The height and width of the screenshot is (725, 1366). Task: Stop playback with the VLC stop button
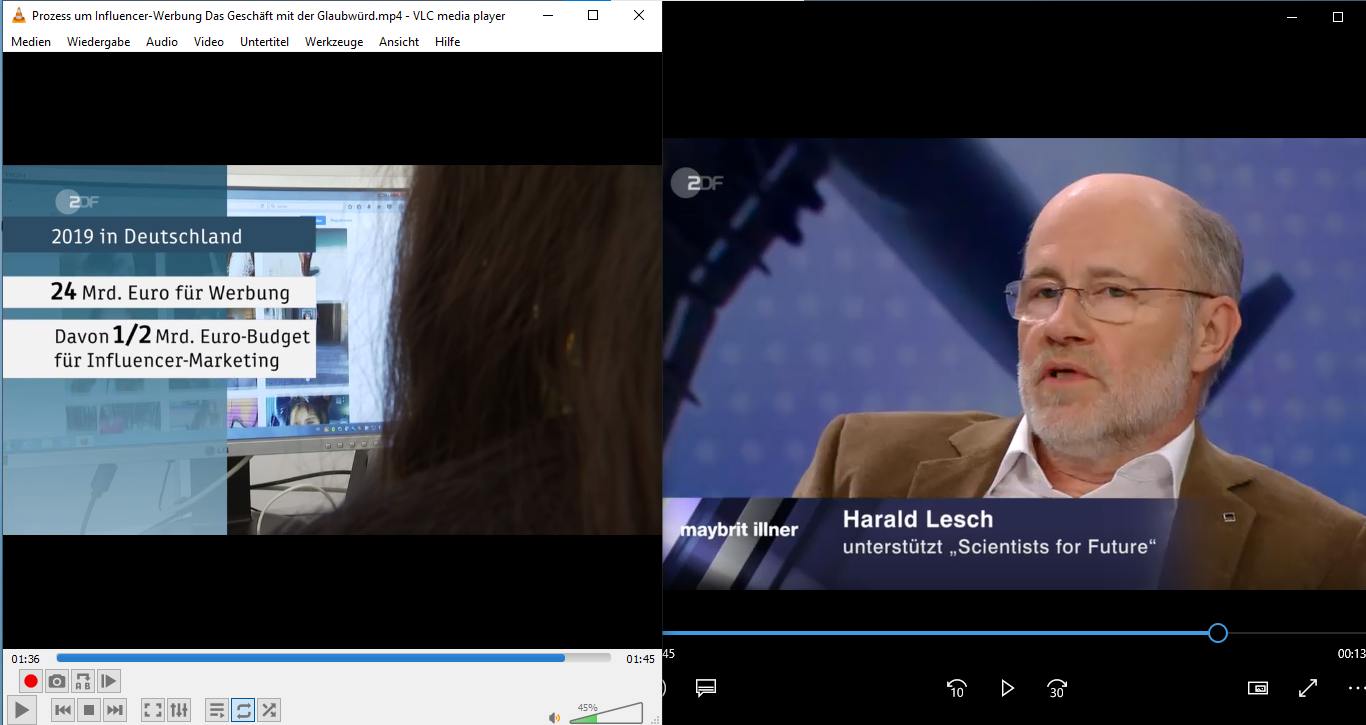coord(89,710)
